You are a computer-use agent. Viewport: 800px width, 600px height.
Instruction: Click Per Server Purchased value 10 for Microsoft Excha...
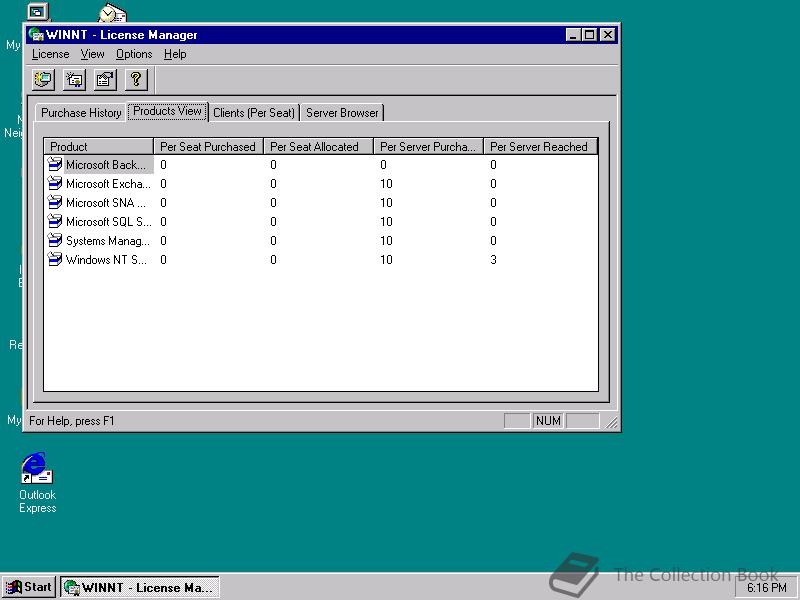click(x=386, y=184)
